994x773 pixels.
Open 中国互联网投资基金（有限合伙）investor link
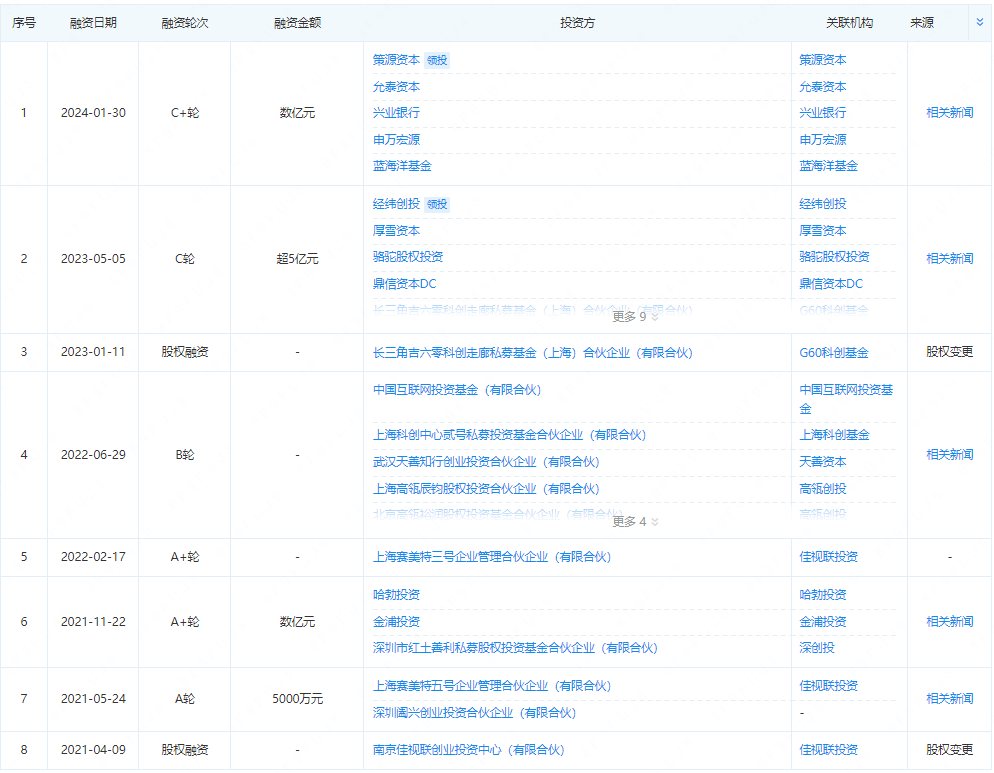point(457,390)
